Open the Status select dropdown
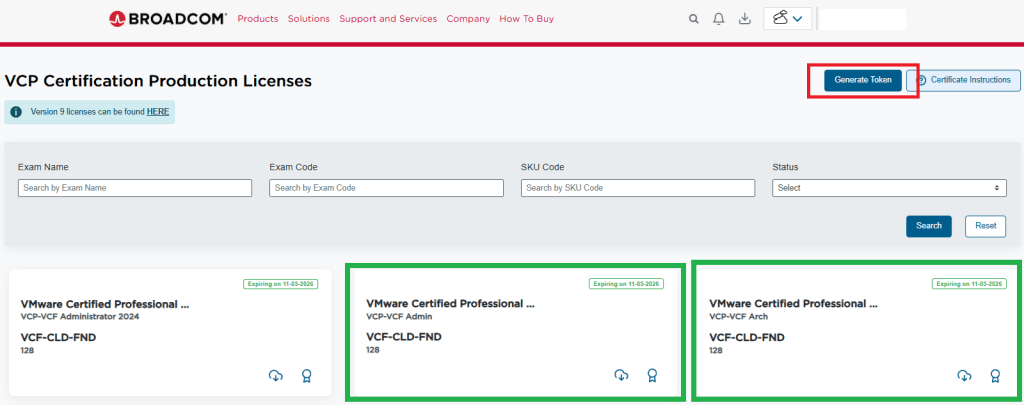The width and height of the screenshot is (1024, 405). [889, 188]
